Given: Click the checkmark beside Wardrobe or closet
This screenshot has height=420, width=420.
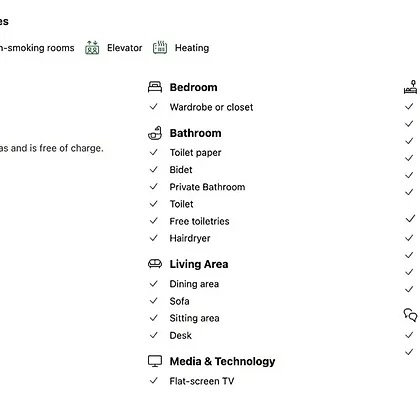Looking at the screenshot, I should click(x=154, y=107).
